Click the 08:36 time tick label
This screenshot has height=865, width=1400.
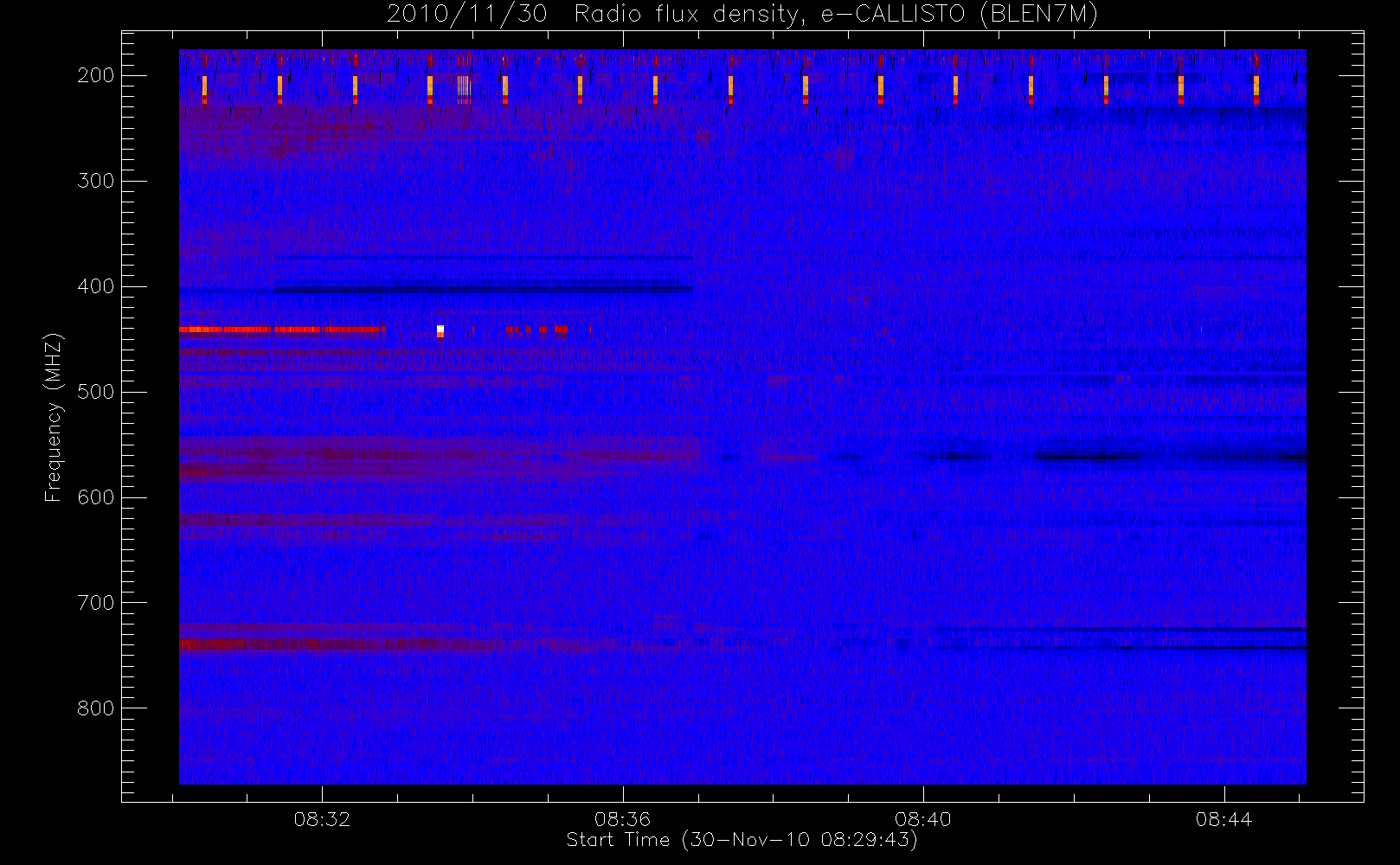coord(622,819)
